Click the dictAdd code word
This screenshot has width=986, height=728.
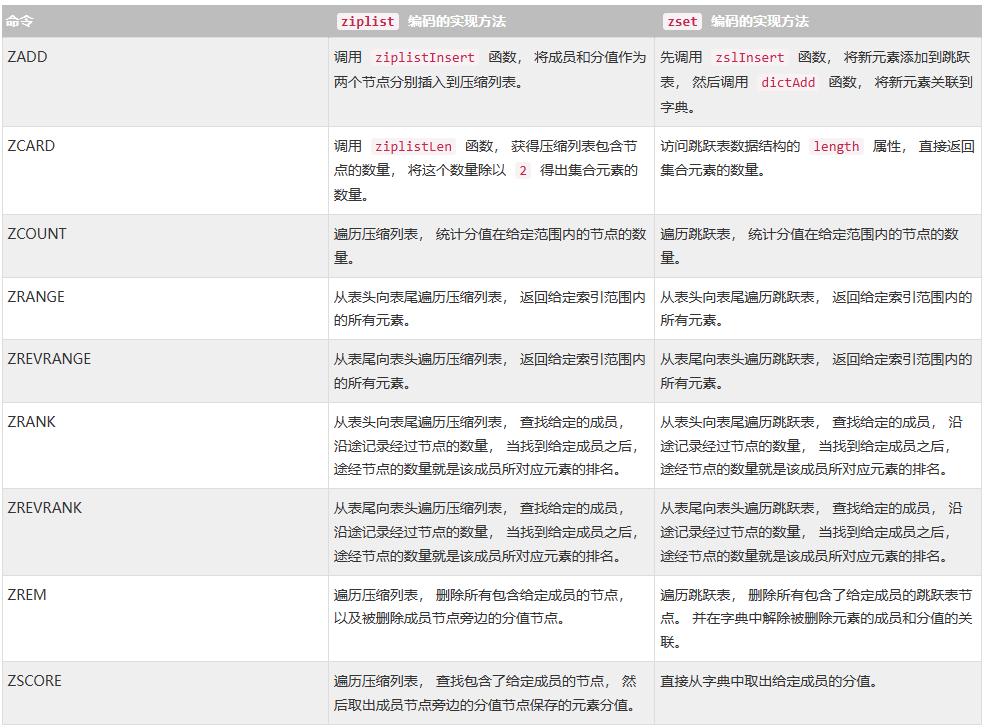788,82
